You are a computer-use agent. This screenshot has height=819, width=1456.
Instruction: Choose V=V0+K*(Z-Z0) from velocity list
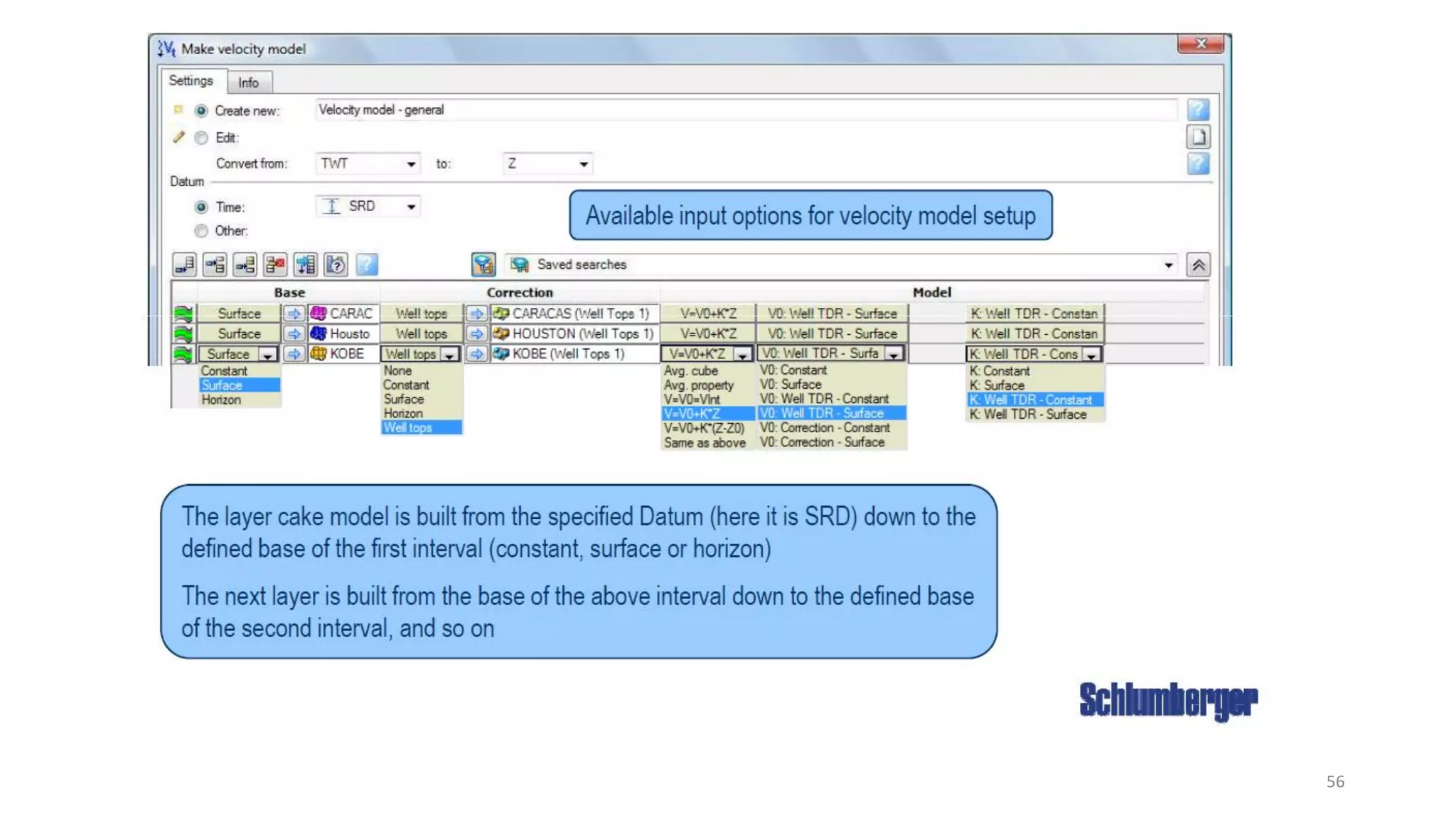point(704,428)
